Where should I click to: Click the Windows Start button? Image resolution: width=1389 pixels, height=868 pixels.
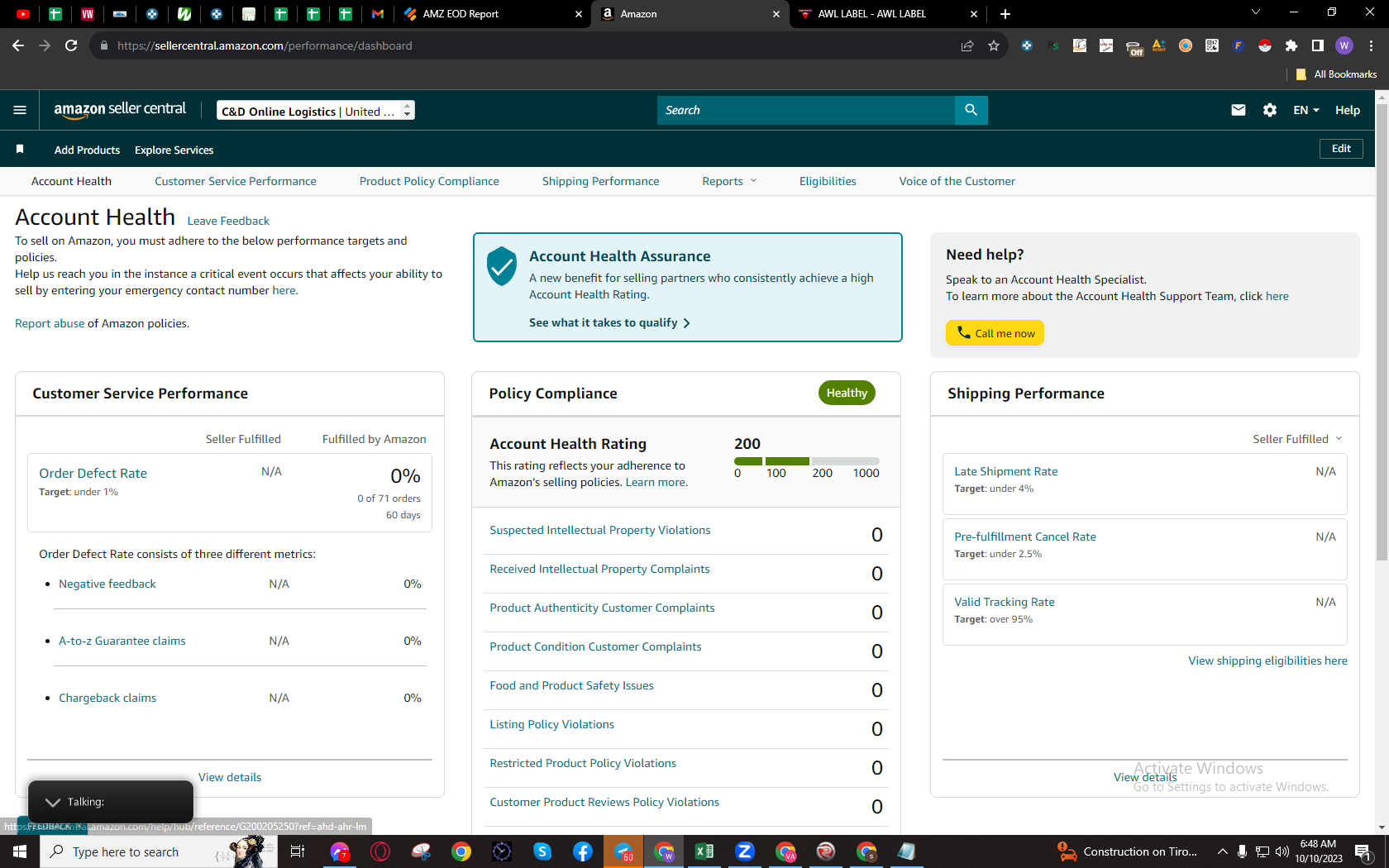(x=20, y=851)
